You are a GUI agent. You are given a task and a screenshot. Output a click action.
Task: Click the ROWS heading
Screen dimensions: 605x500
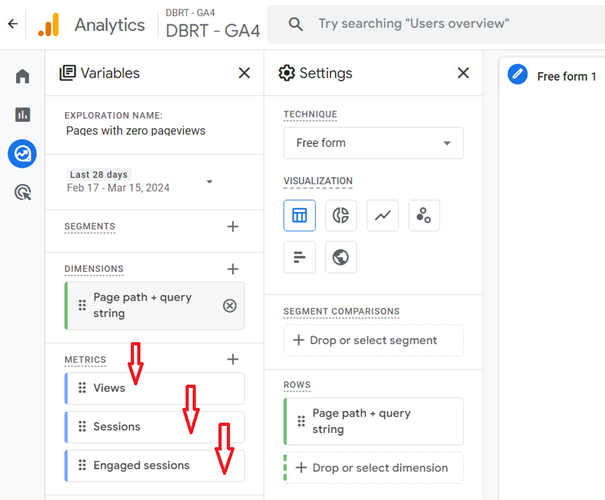click(297, 385)
